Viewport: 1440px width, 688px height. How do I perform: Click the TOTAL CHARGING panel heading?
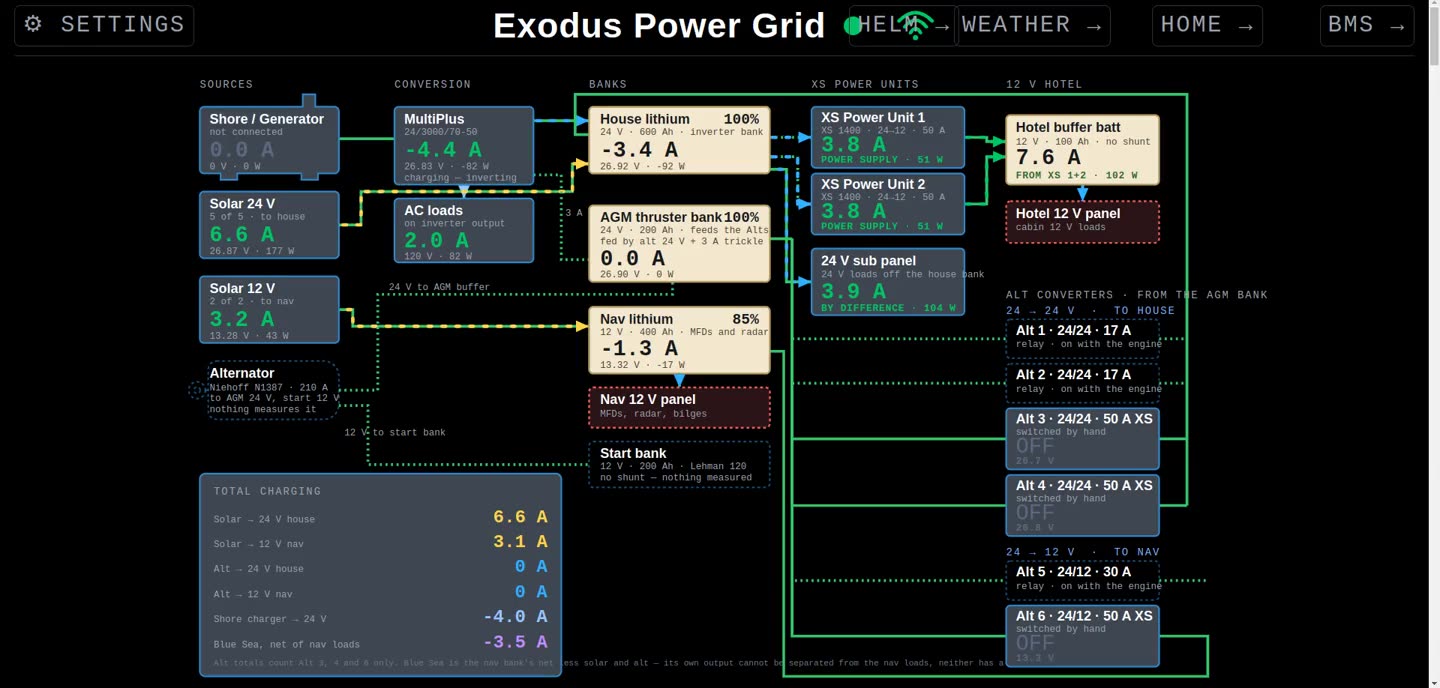[x=267, y=491]
